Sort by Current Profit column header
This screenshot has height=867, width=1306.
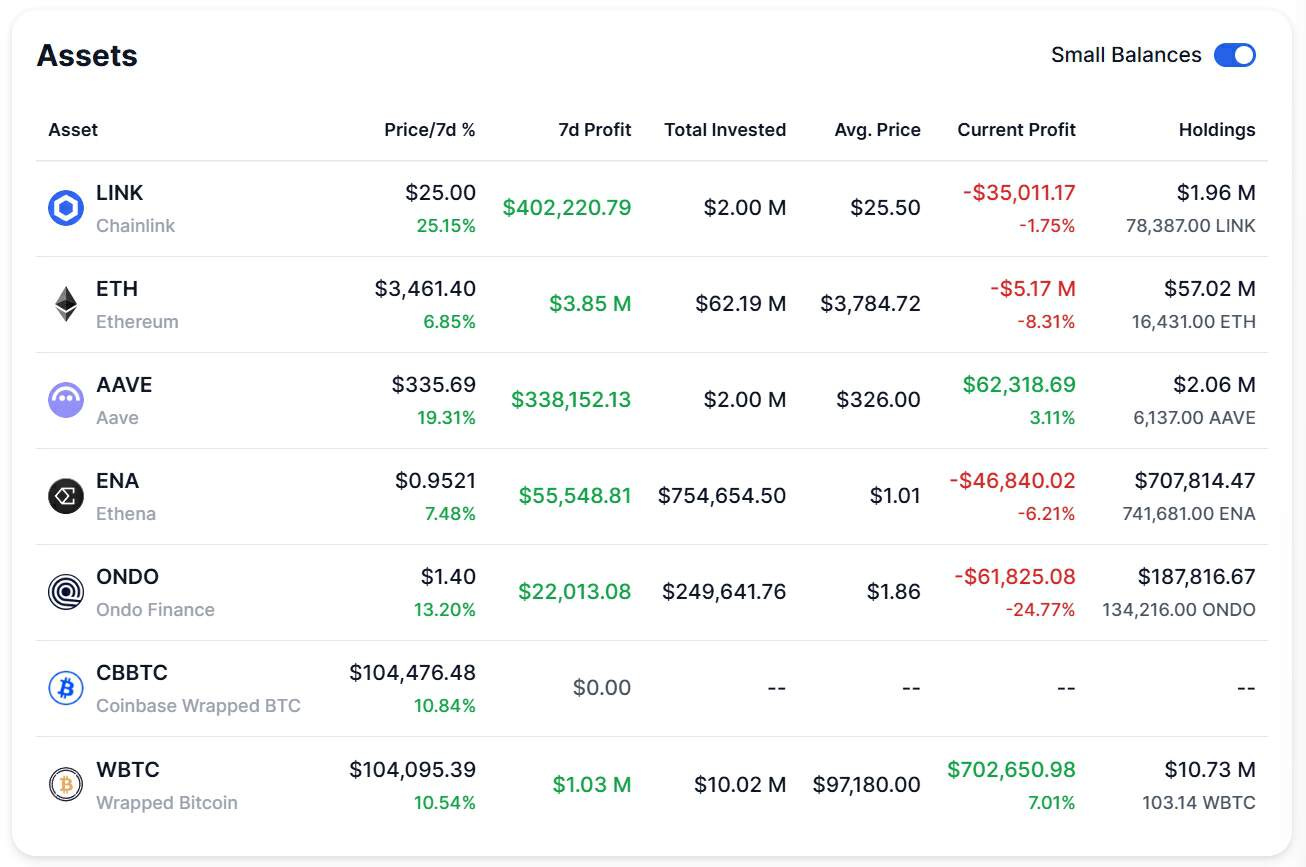point(1016,130)
